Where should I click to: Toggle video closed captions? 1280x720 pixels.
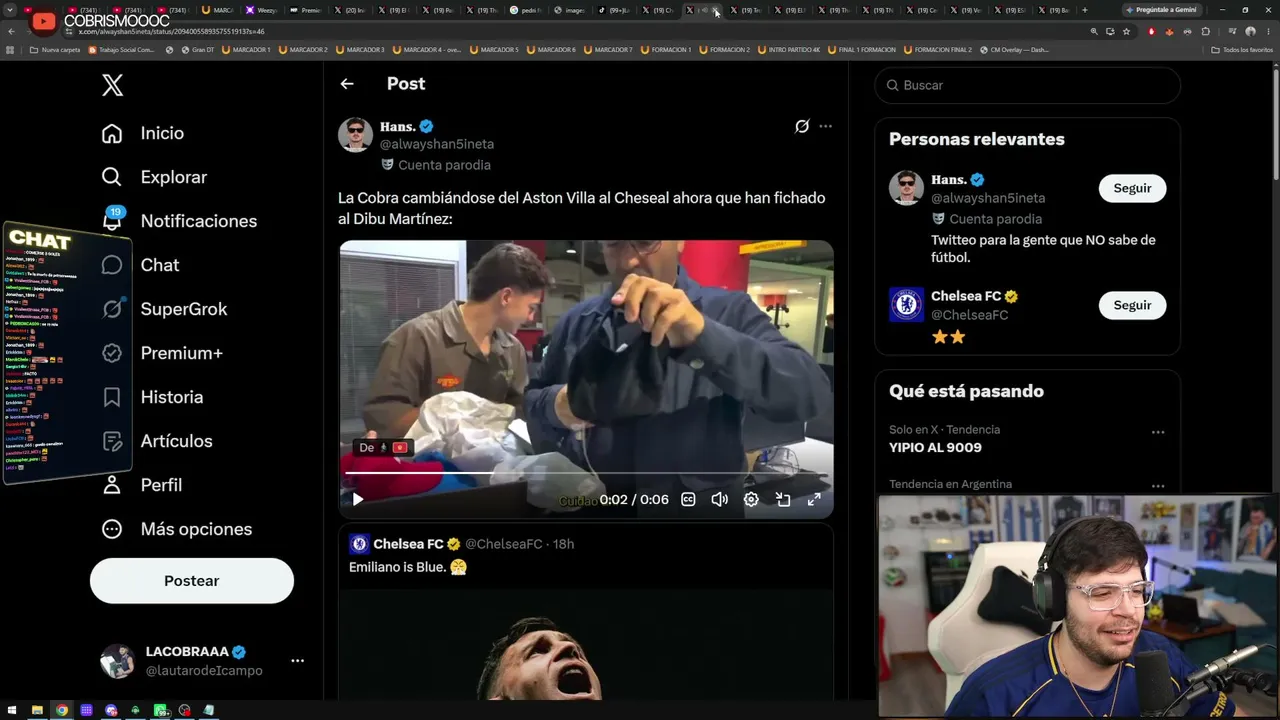[688, 500]
